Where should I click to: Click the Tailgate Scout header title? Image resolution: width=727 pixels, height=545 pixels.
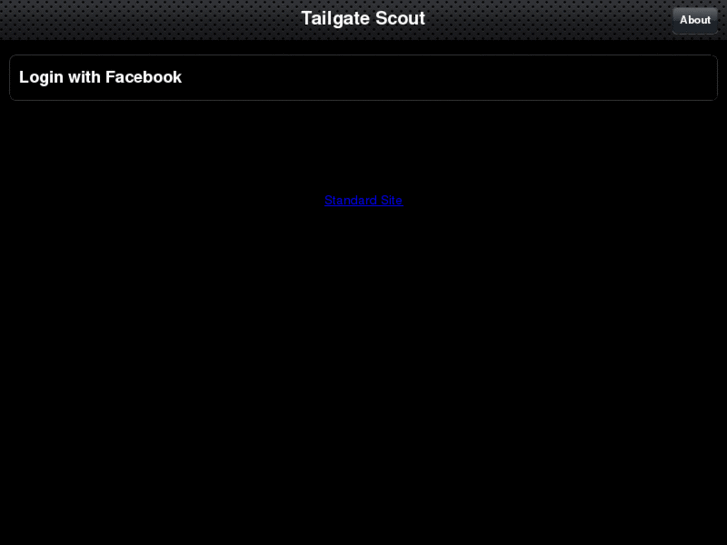(x=363, y=19)
